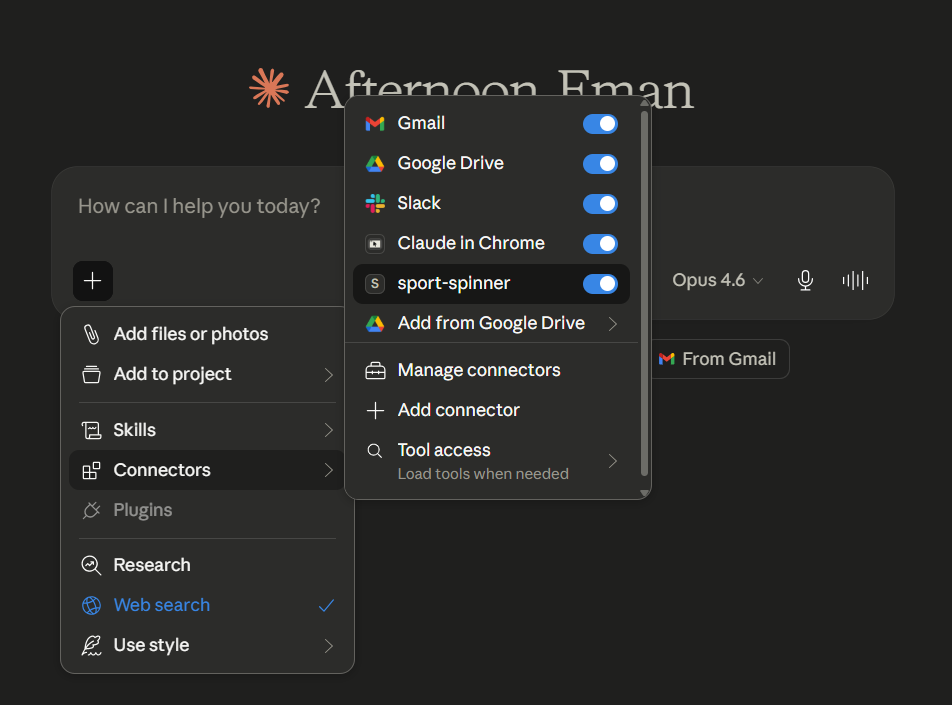
Task: Choose Add connector option
Action: 491,410
